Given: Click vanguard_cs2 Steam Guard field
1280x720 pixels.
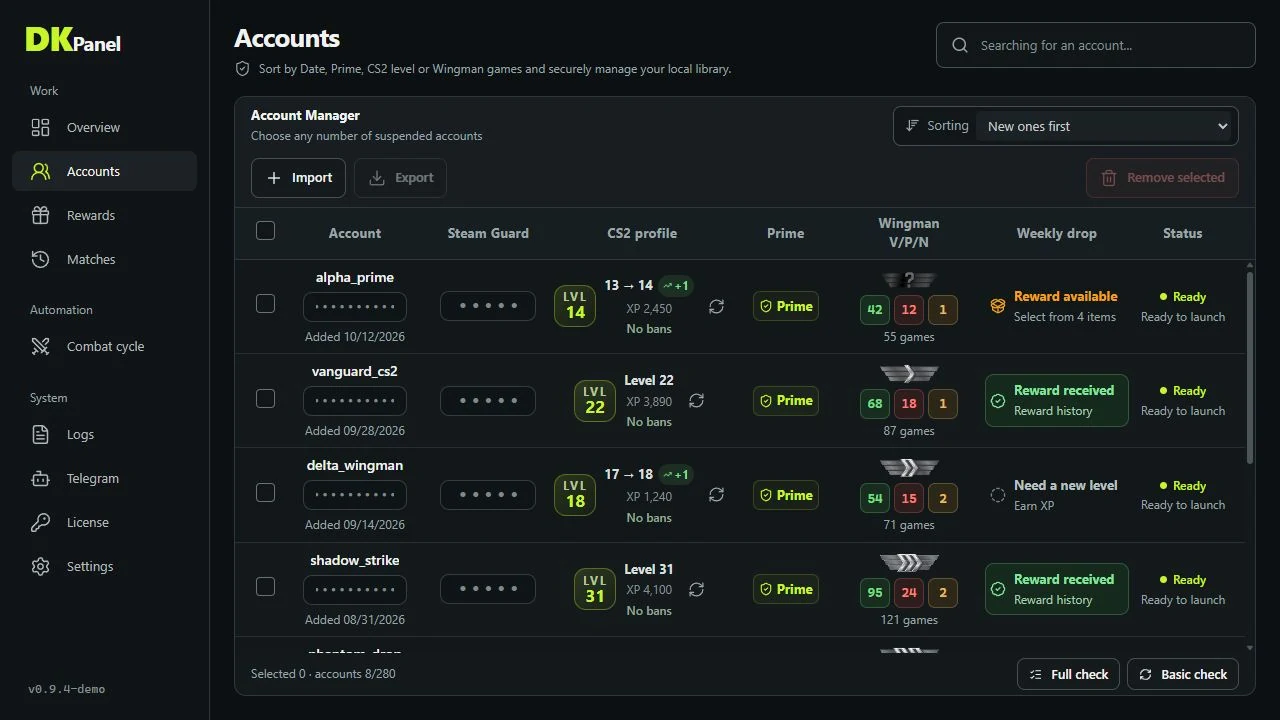Looking at the screenshot, I should (x=488, y=400).
